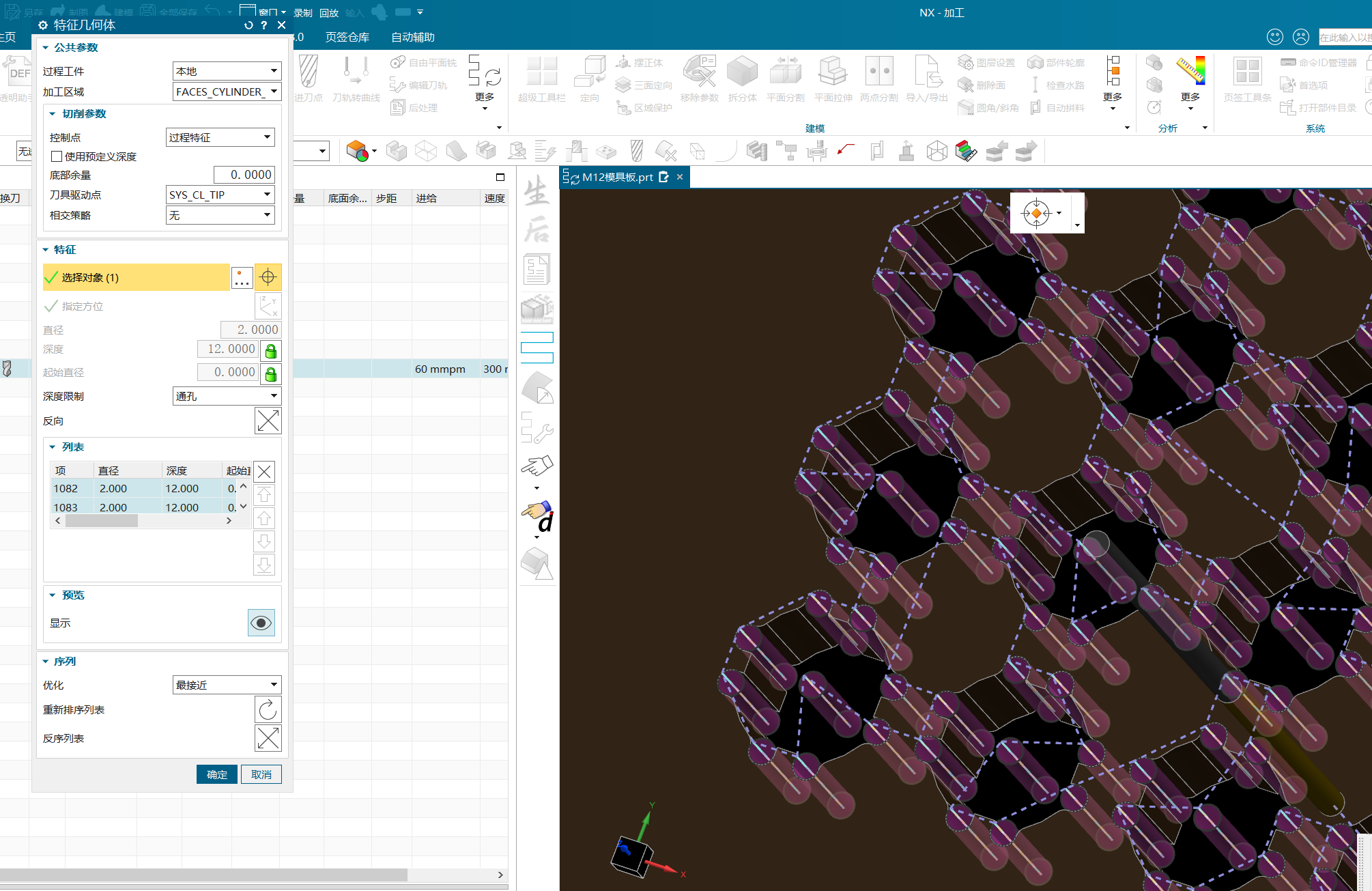Open the optimization dropdown
The image size is (1372, 891).
click(227, 685)
